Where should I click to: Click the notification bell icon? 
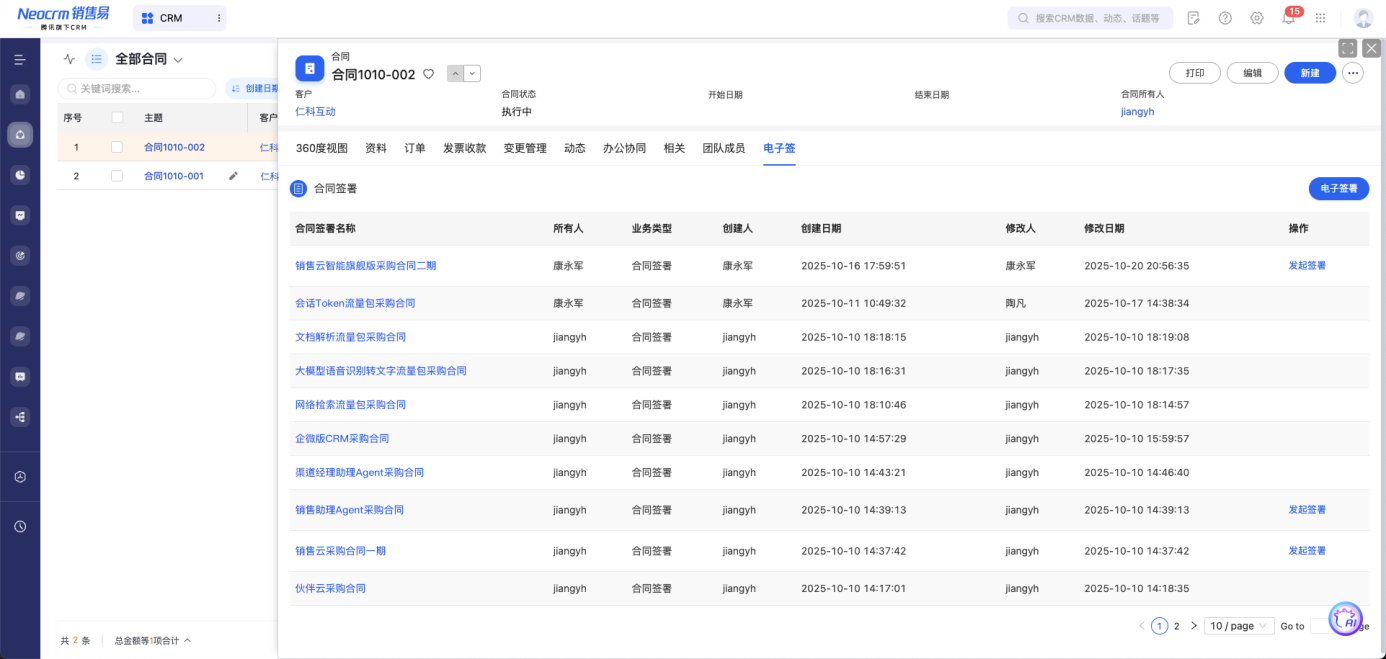click(1289, 18)
